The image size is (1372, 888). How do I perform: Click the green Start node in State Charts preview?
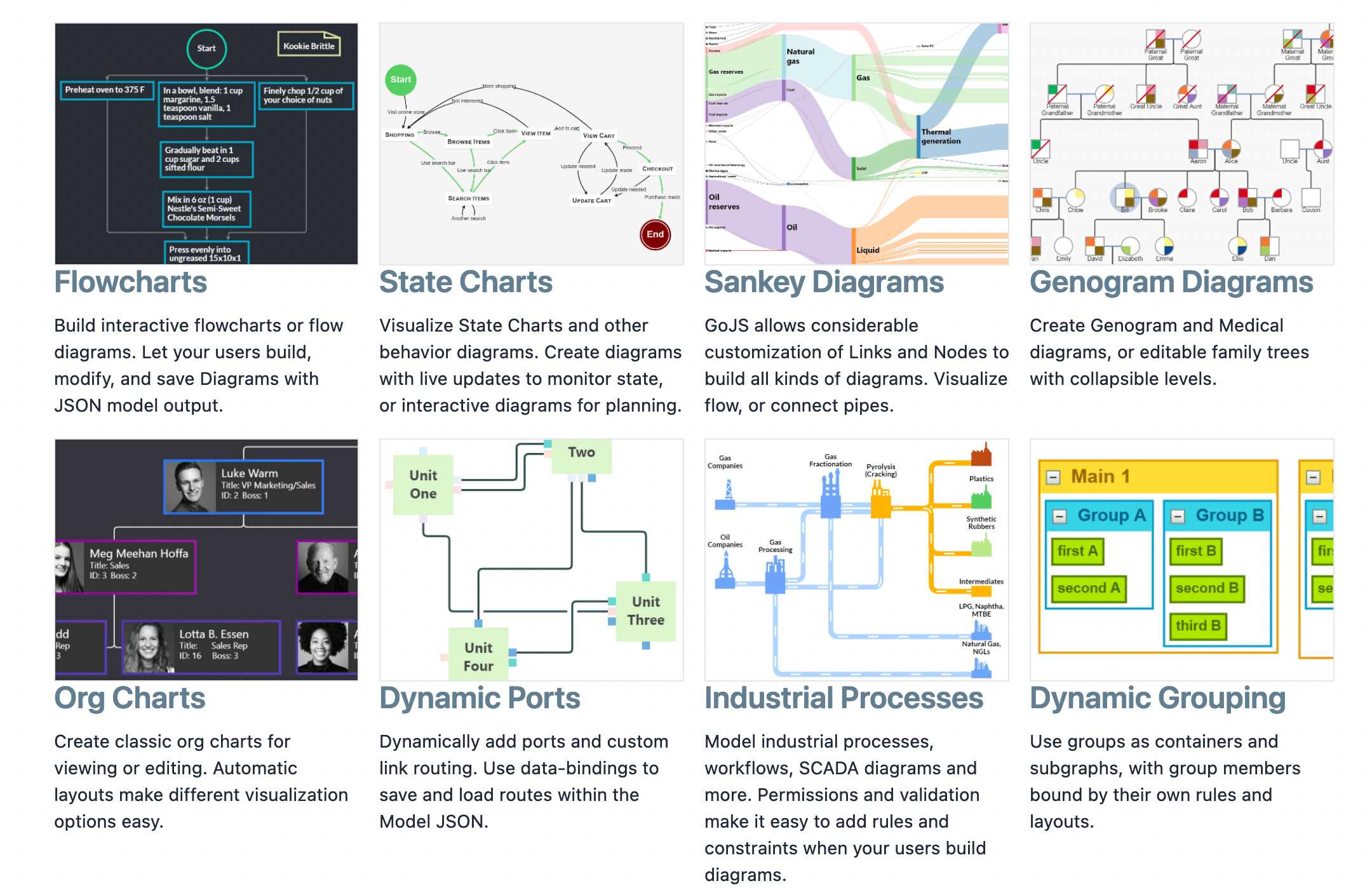point(400,80)
